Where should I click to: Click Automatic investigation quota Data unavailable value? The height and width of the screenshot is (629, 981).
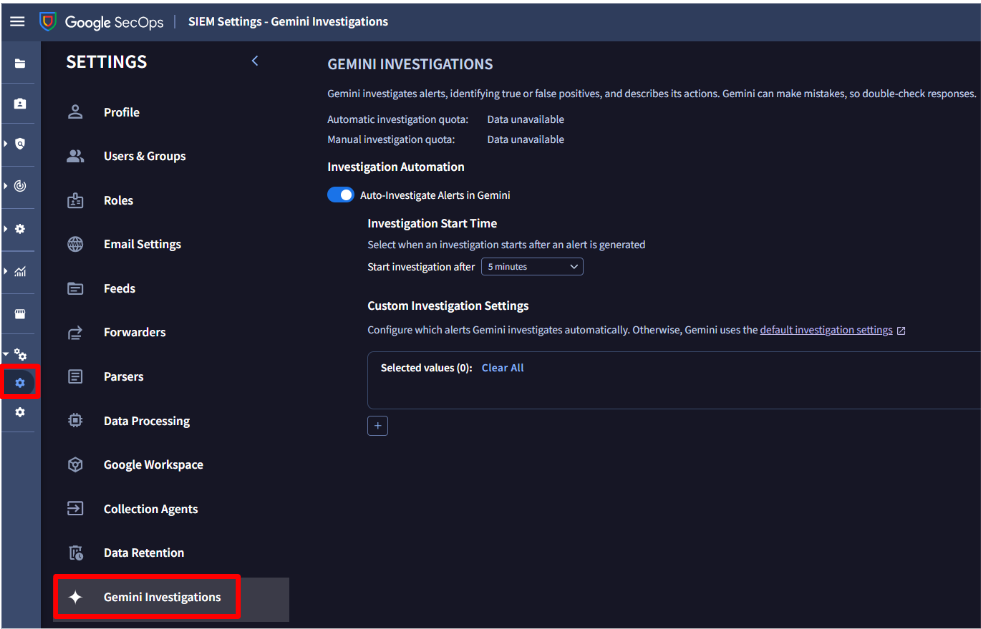pyautogui.click(x=526, y=119)
